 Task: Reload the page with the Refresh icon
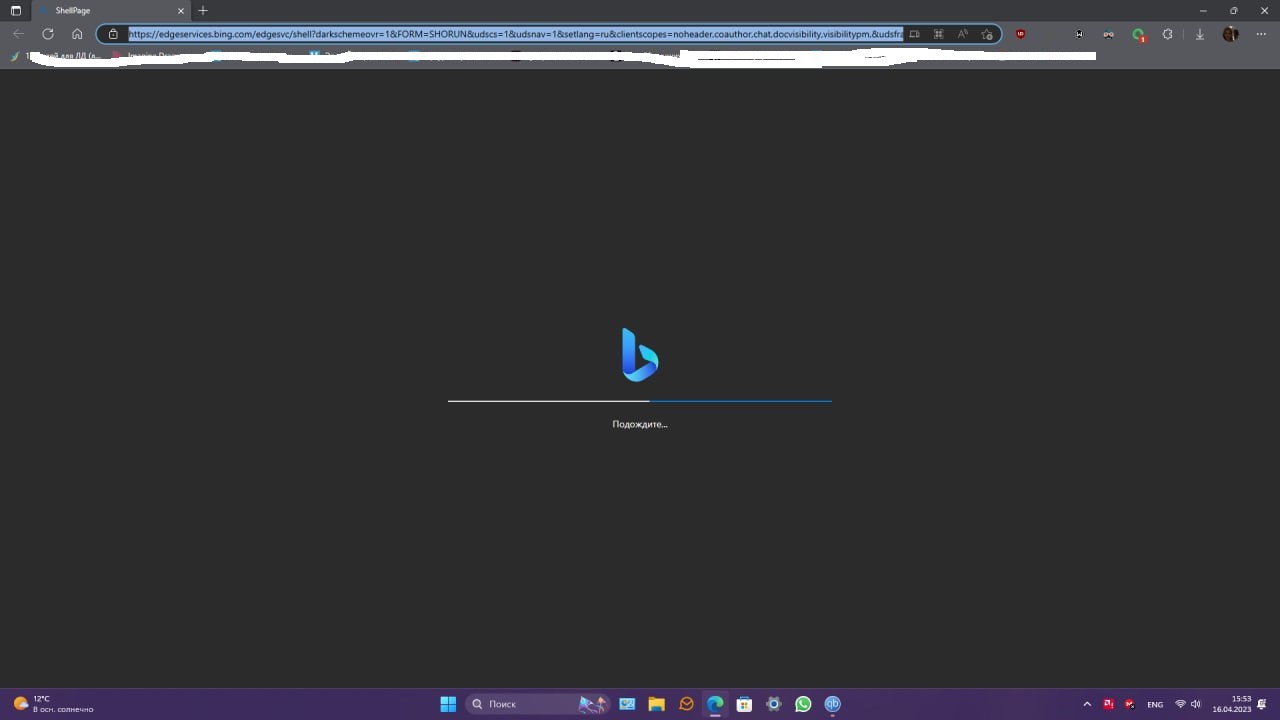point(47,34)
